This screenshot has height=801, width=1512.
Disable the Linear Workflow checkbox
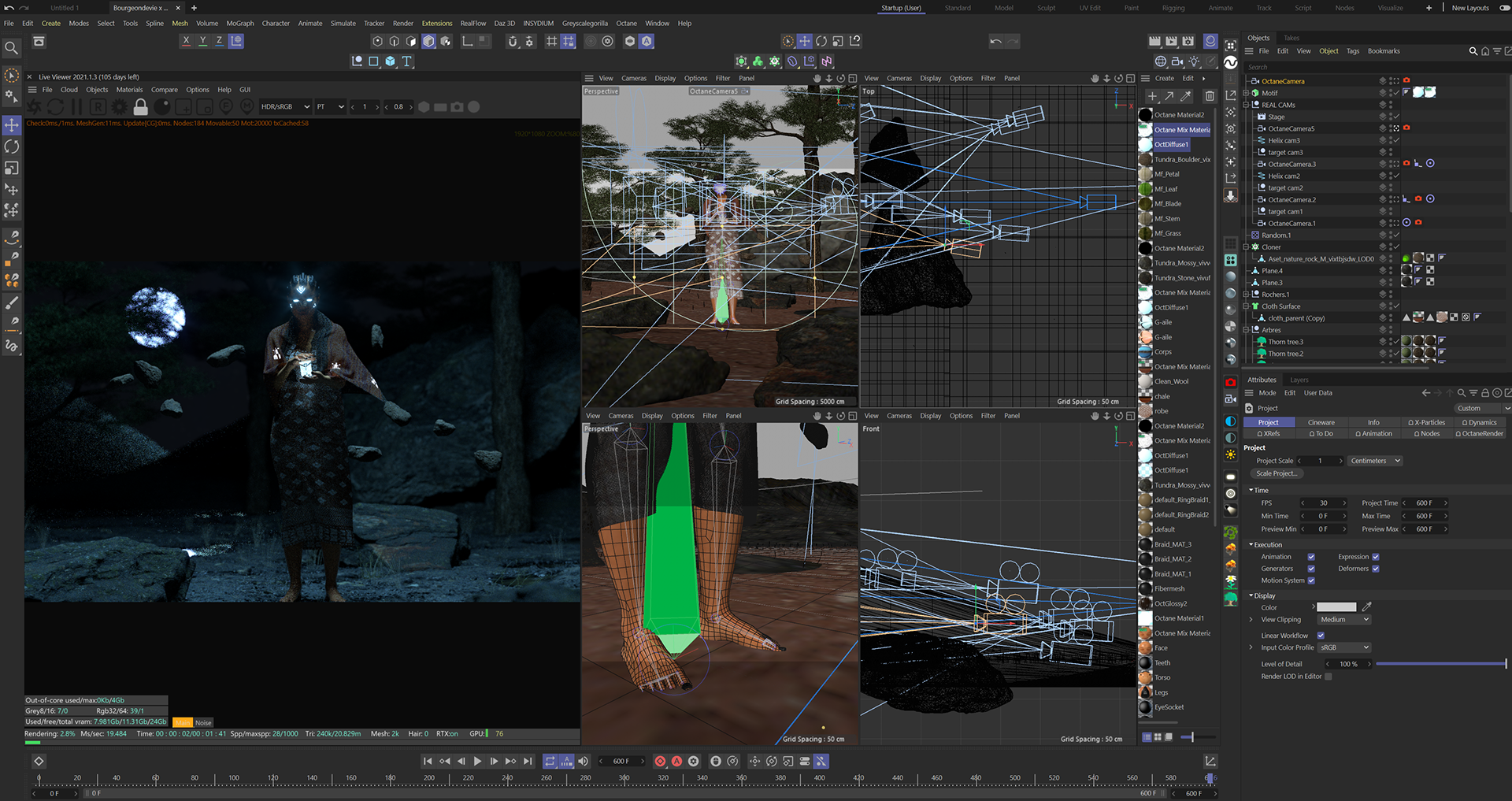(x=1321, y=636)
